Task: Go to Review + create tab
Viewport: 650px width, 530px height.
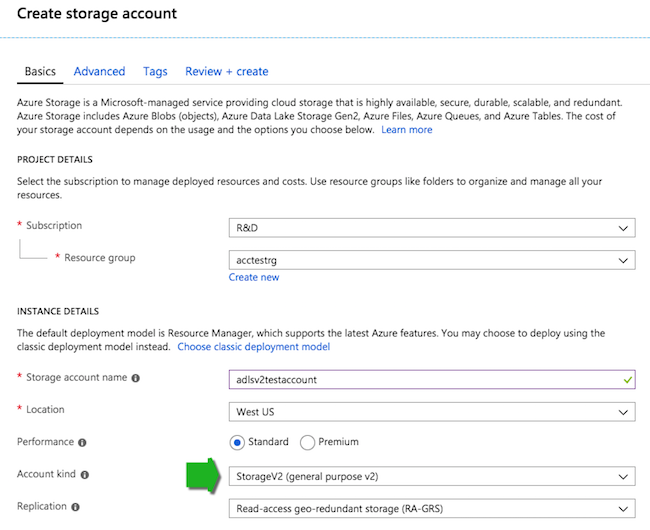Action: [226, 71]
